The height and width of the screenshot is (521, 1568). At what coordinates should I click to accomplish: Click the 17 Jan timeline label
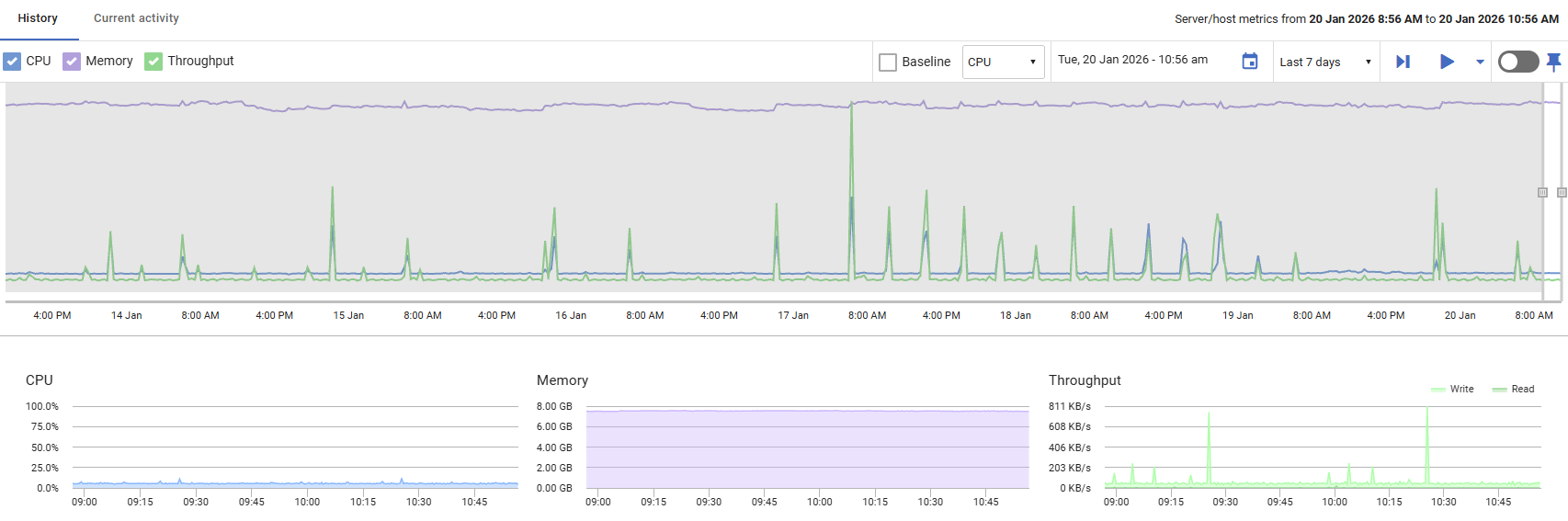click(x=793, y=315)
